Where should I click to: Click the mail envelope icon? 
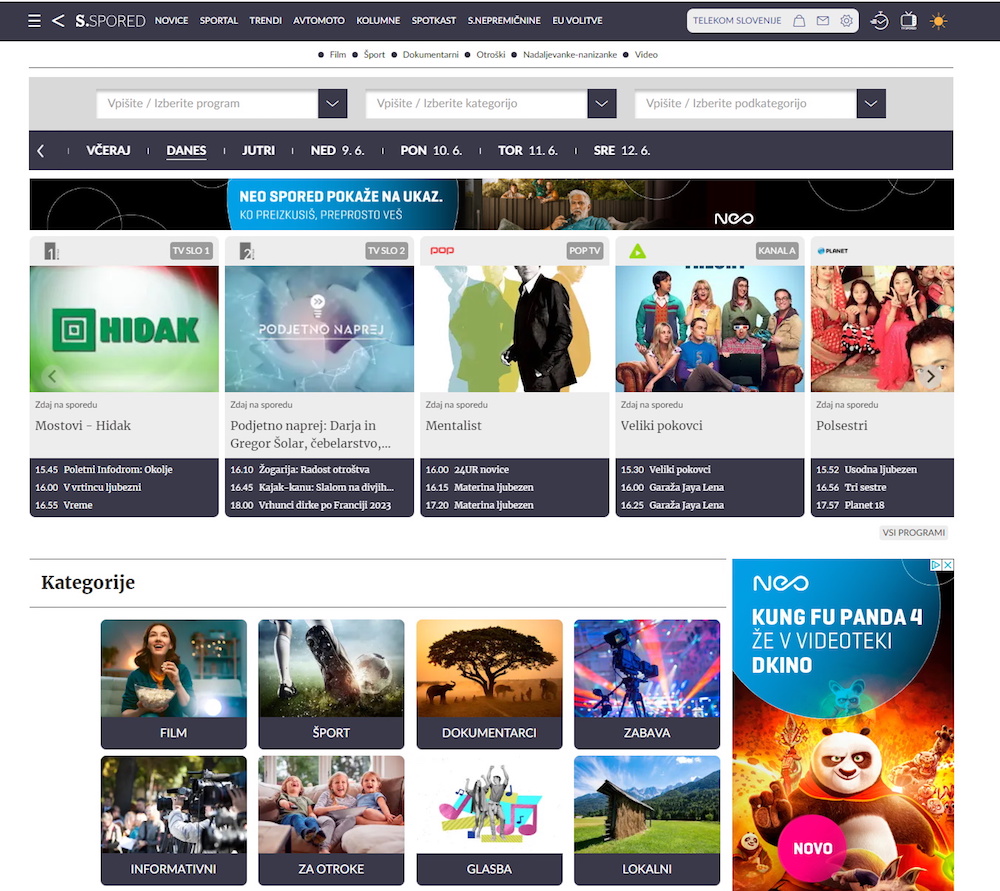click(823, 21)
